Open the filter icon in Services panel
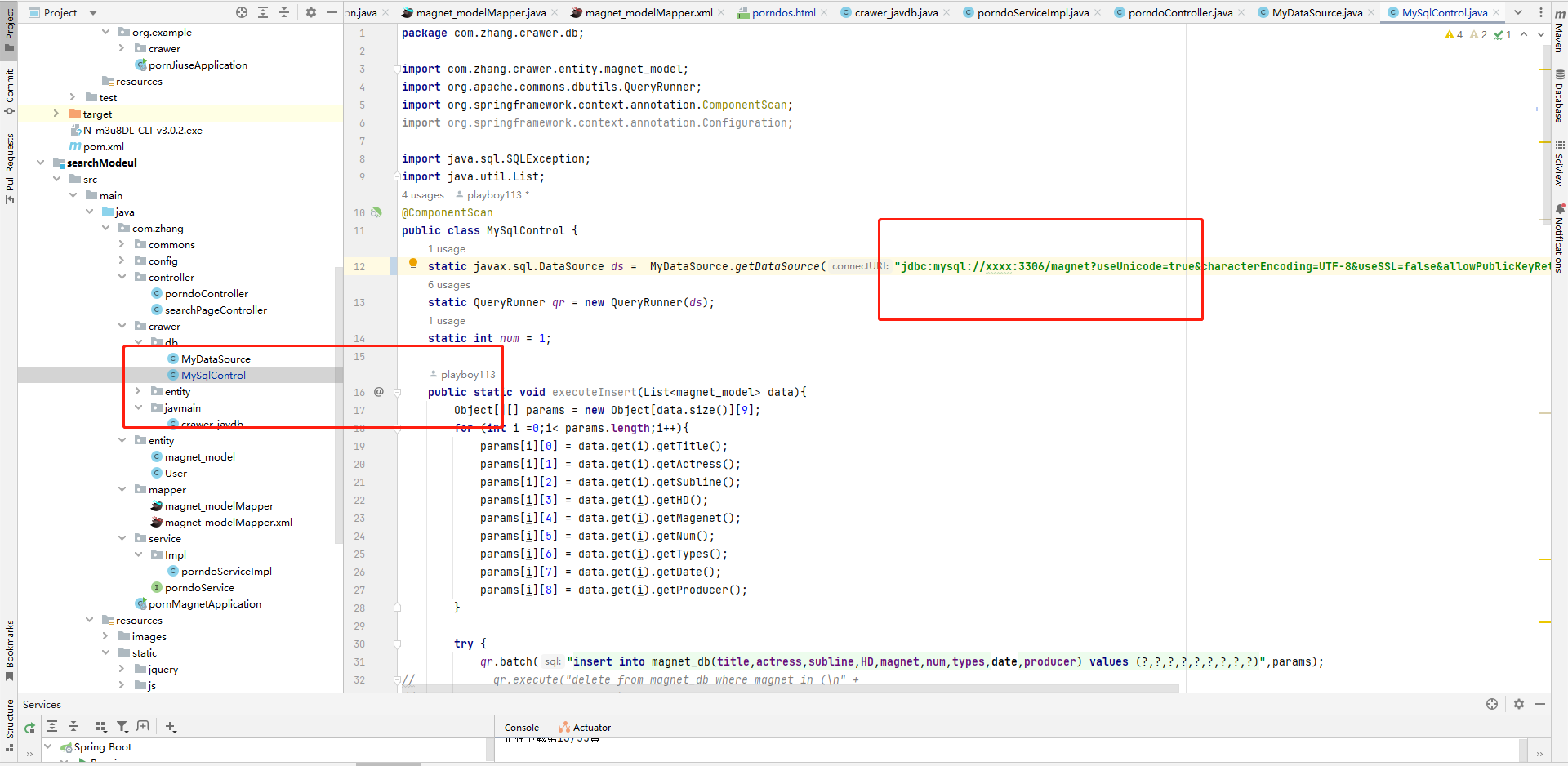Viewport: 1568px width, 766px height. 122,727
